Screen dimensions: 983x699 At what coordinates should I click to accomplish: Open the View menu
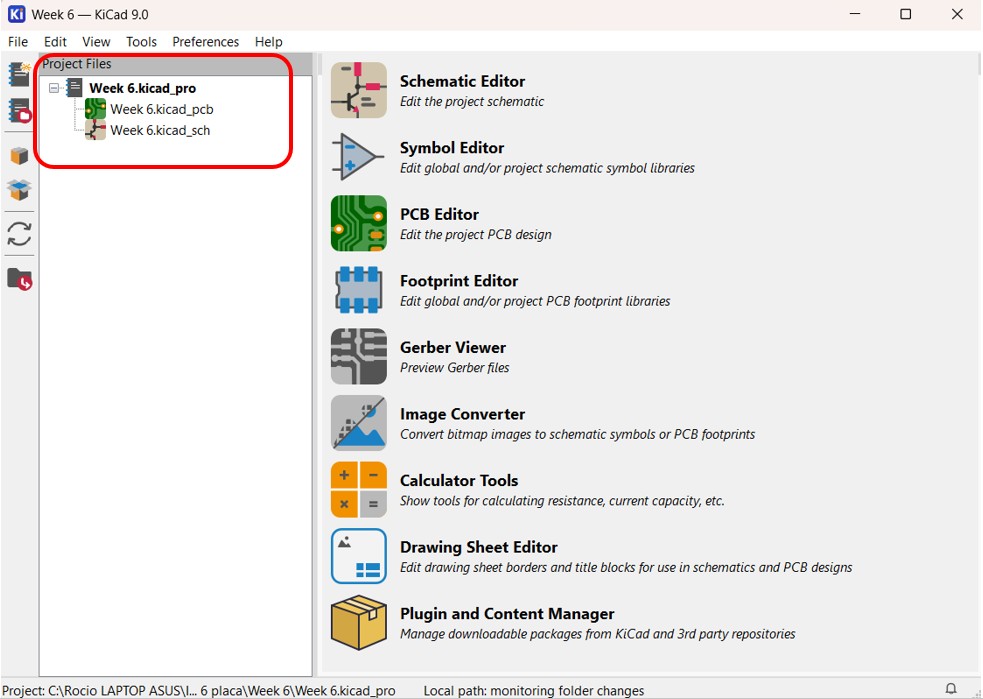pos(96,41)
